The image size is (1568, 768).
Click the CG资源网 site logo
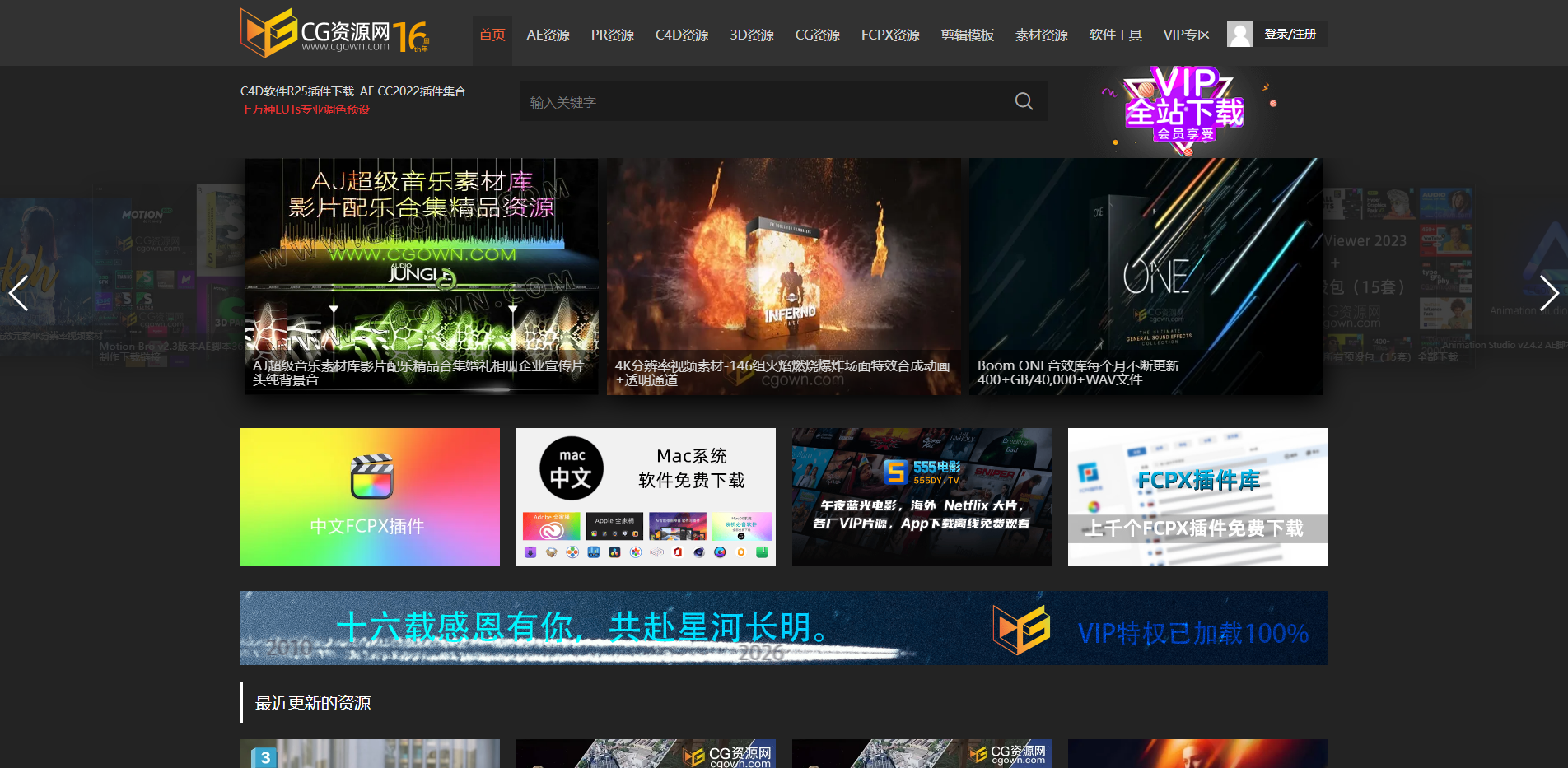(x=334, y=33)
